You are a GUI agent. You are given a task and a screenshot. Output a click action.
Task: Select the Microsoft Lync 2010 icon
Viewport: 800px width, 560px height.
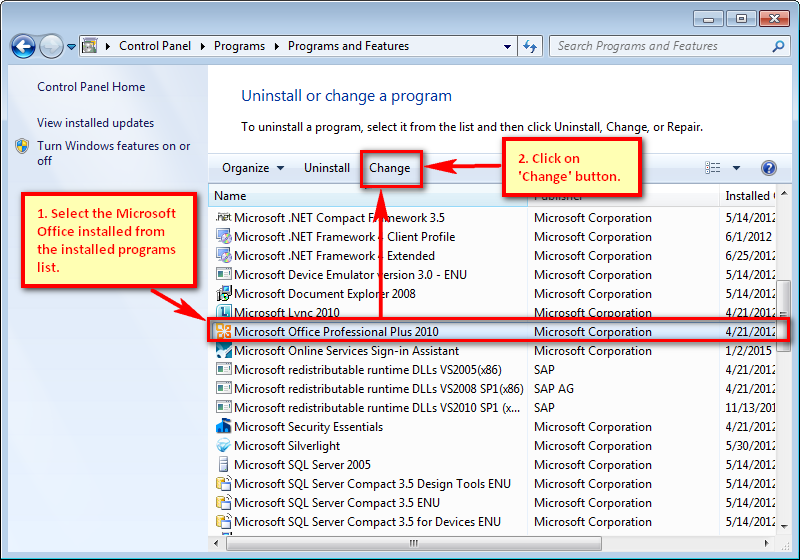point(223,311)
